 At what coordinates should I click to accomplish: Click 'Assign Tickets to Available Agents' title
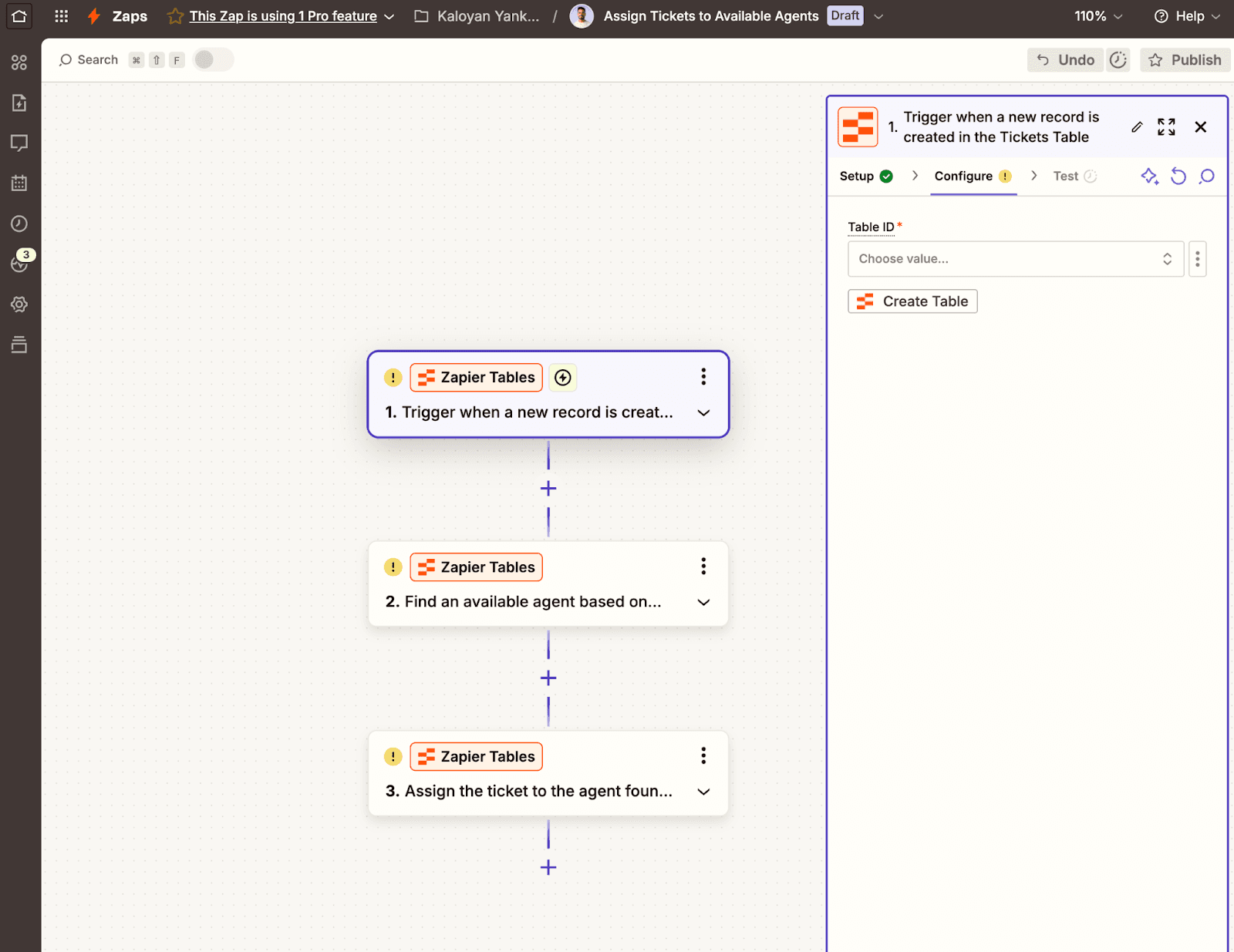[x=711, y=16]
